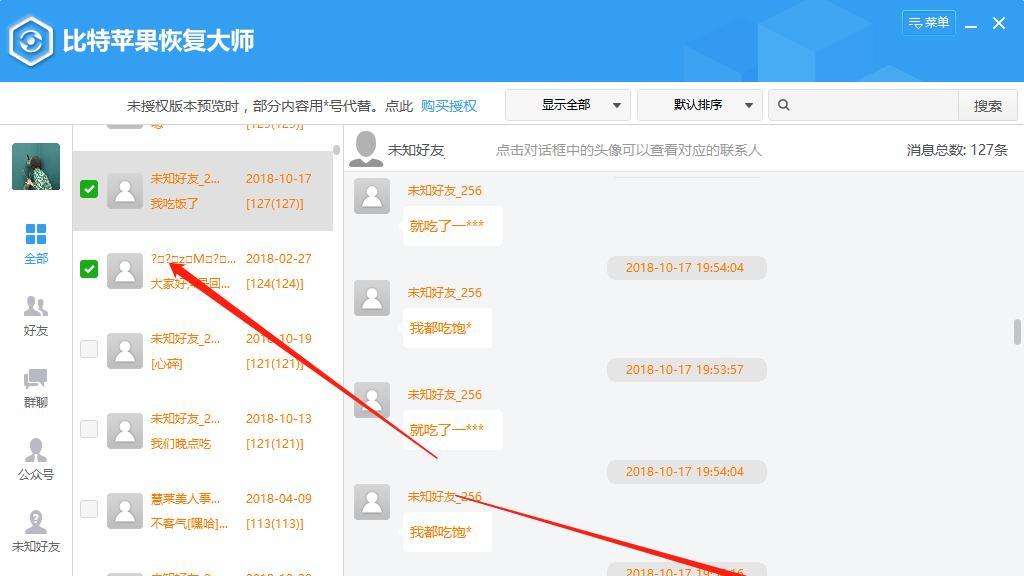Click date 2018-04-09 in conversation list

coord(279,499)
